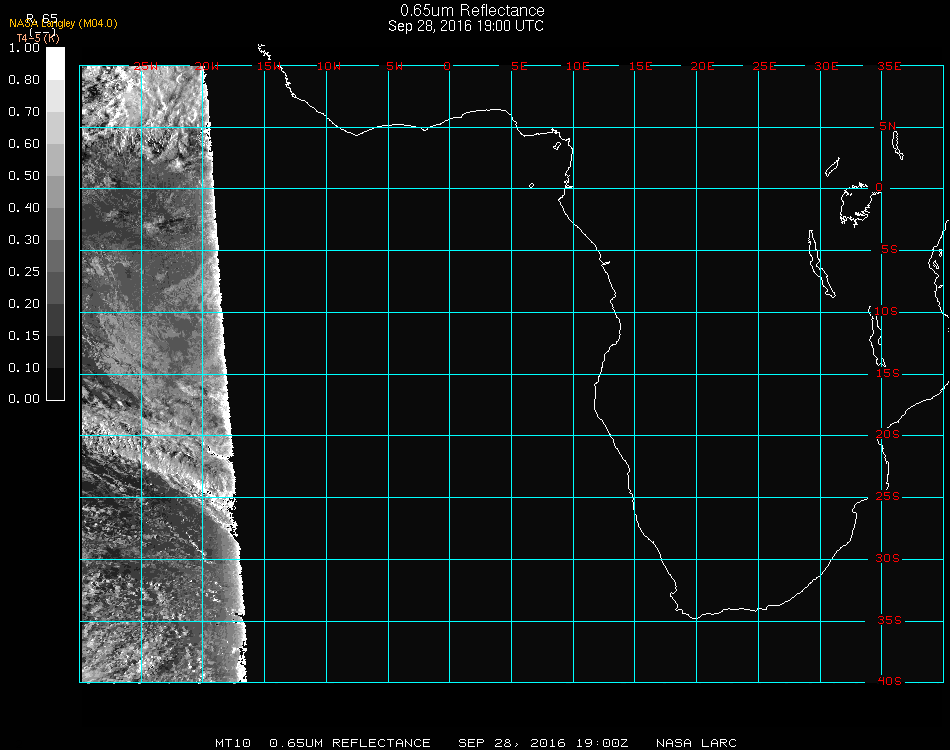Click the Sep 28, 2016 19:00 UTC timestamp

tap(466, 26)
